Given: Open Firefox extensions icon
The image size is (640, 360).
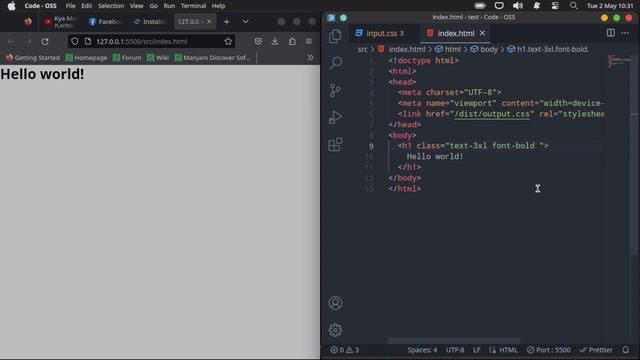Looking at the screenshot, I should coord(292,41).
